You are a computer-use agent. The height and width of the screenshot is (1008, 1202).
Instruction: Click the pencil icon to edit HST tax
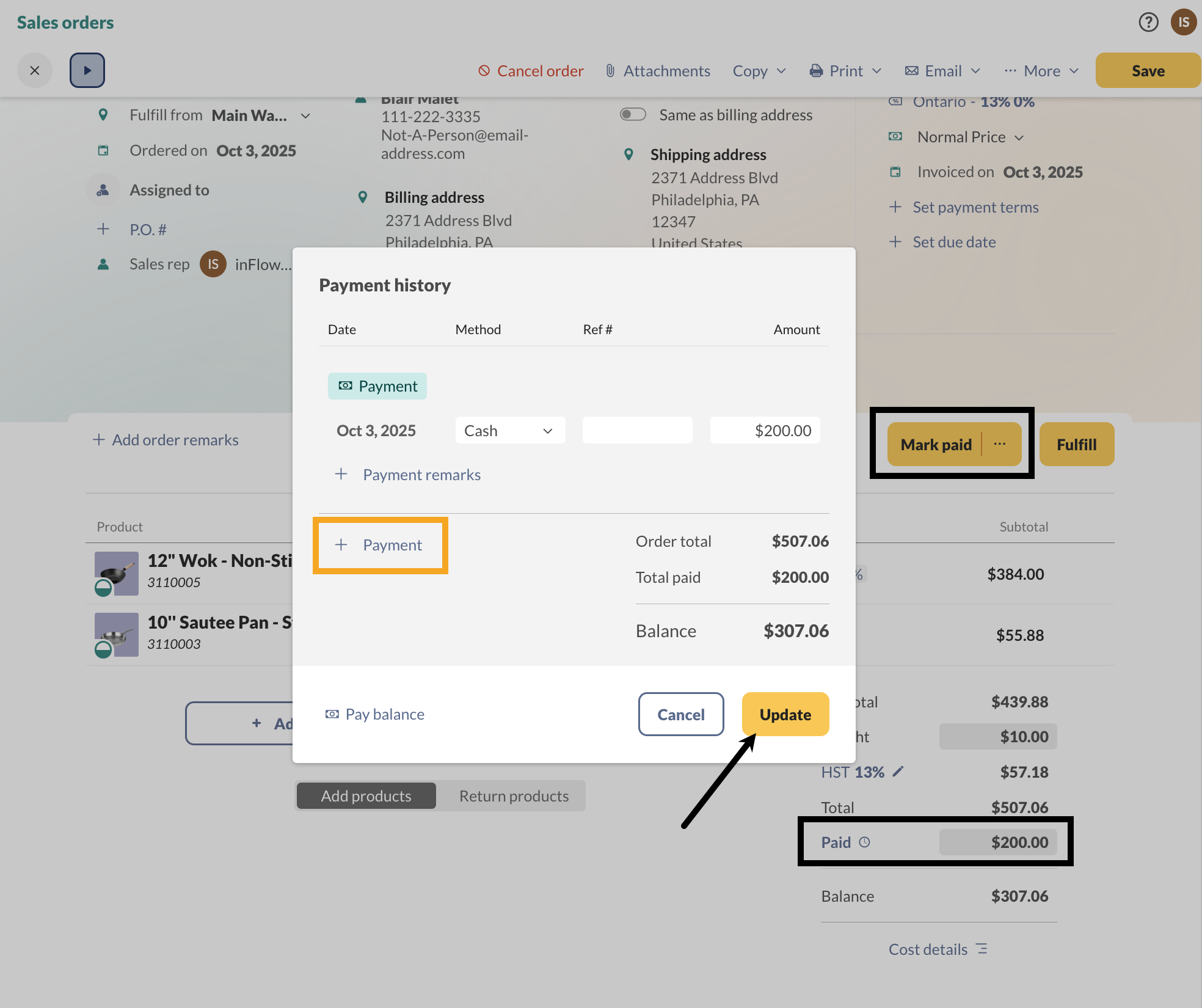coord(898,772)
